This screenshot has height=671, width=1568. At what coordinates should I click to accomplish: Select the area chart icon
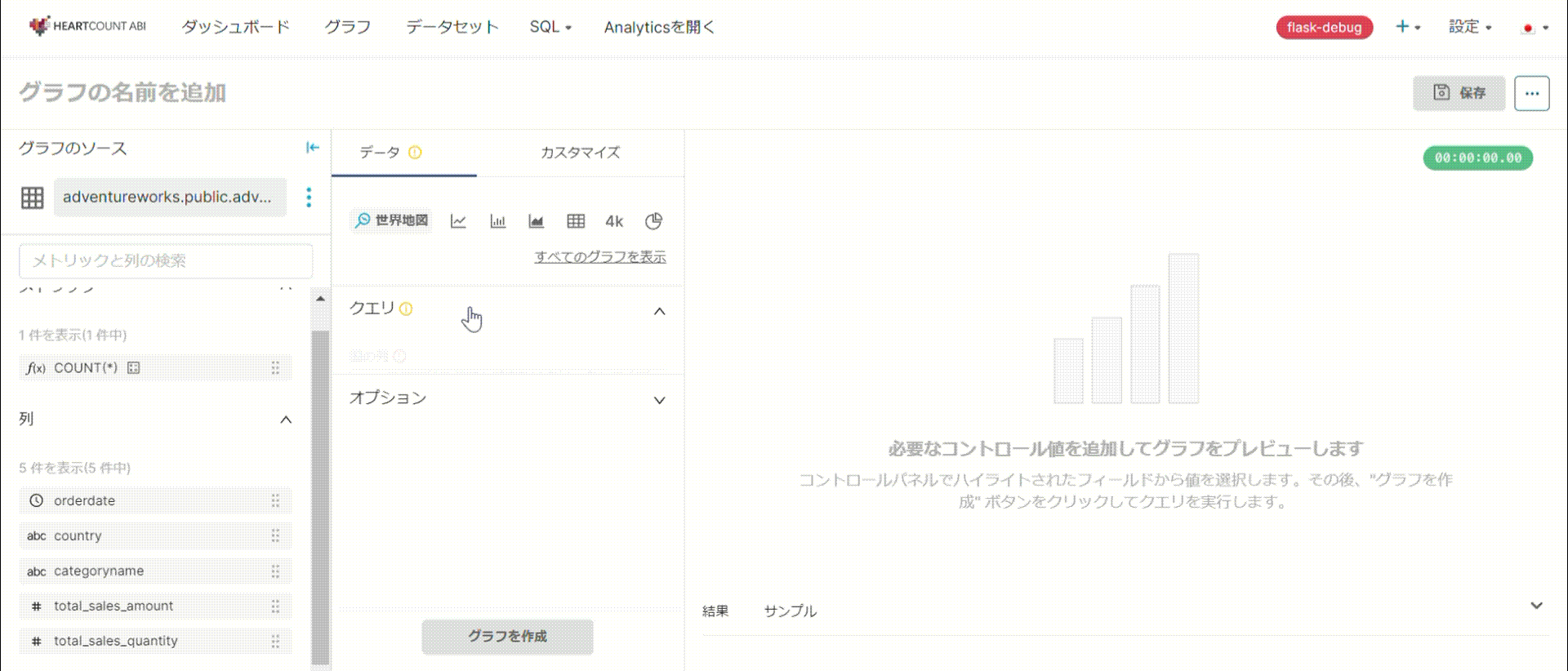point(536,221)
